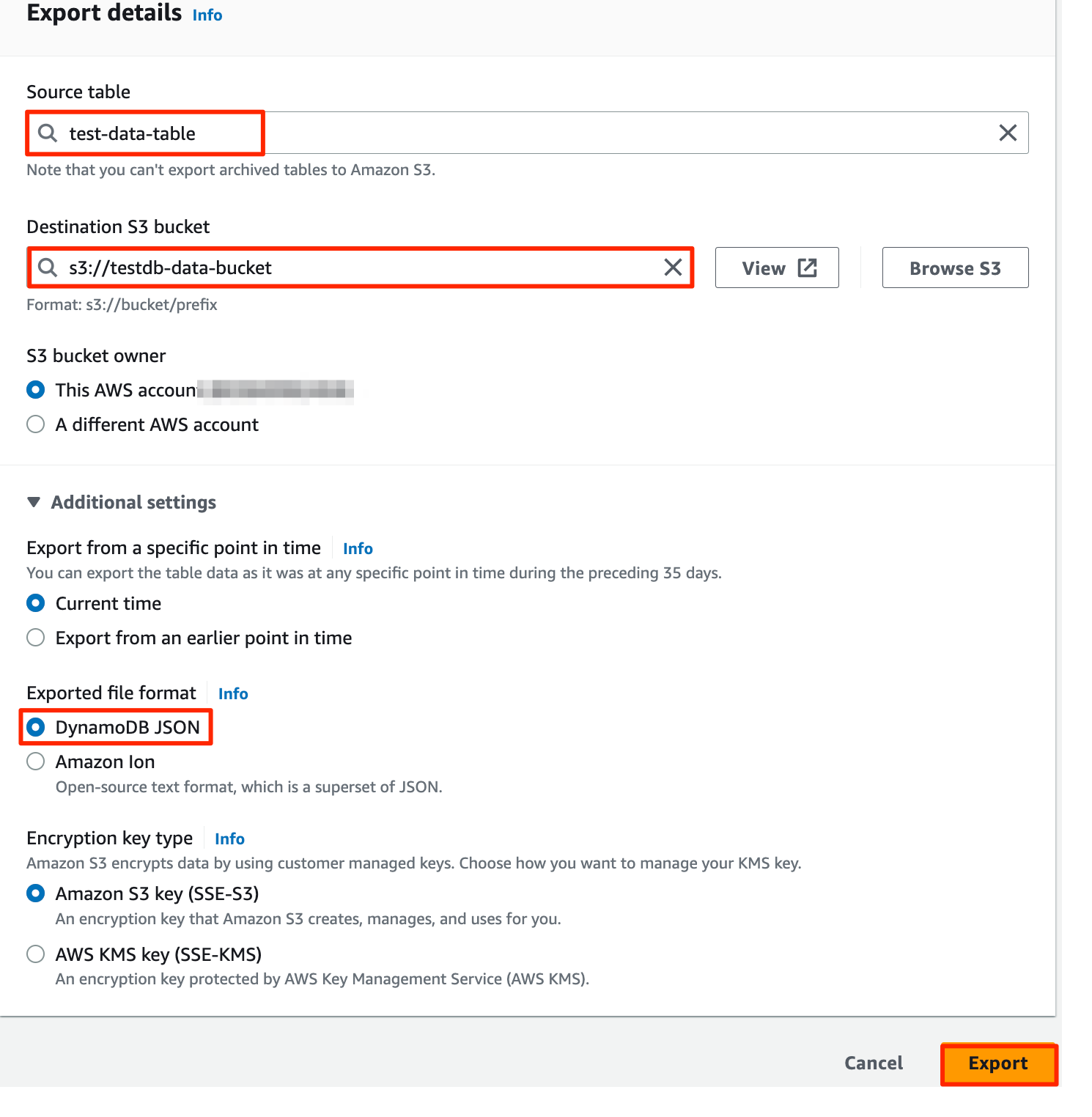
Task: Select Amazon S3 key (SSE-S3) encryption
Action: click(35, 893)
